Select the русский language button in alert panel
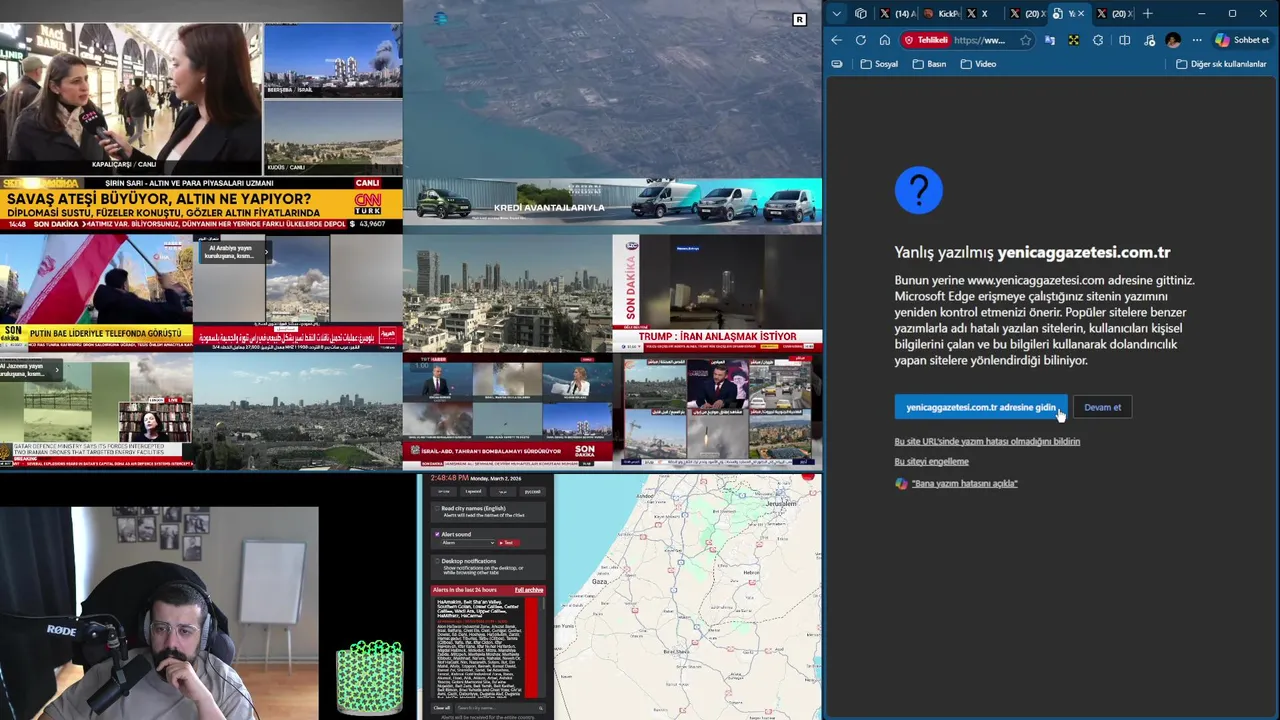Image resolution: width=1280 pixels, height=720 pixels. tap(532, 491)
